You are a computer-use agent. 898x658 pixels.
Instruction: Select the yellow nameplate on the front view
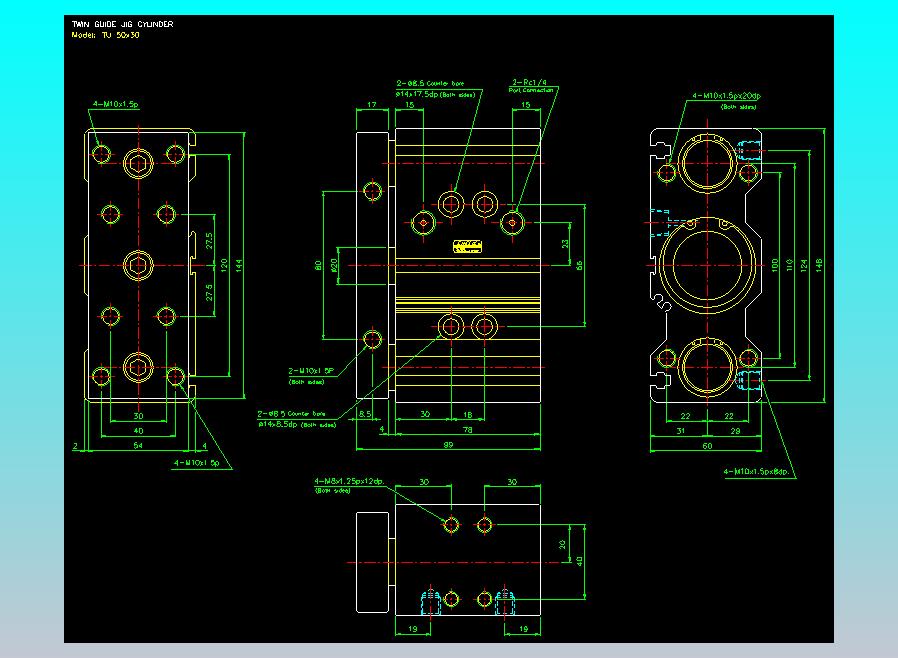[x=467, y=246]
